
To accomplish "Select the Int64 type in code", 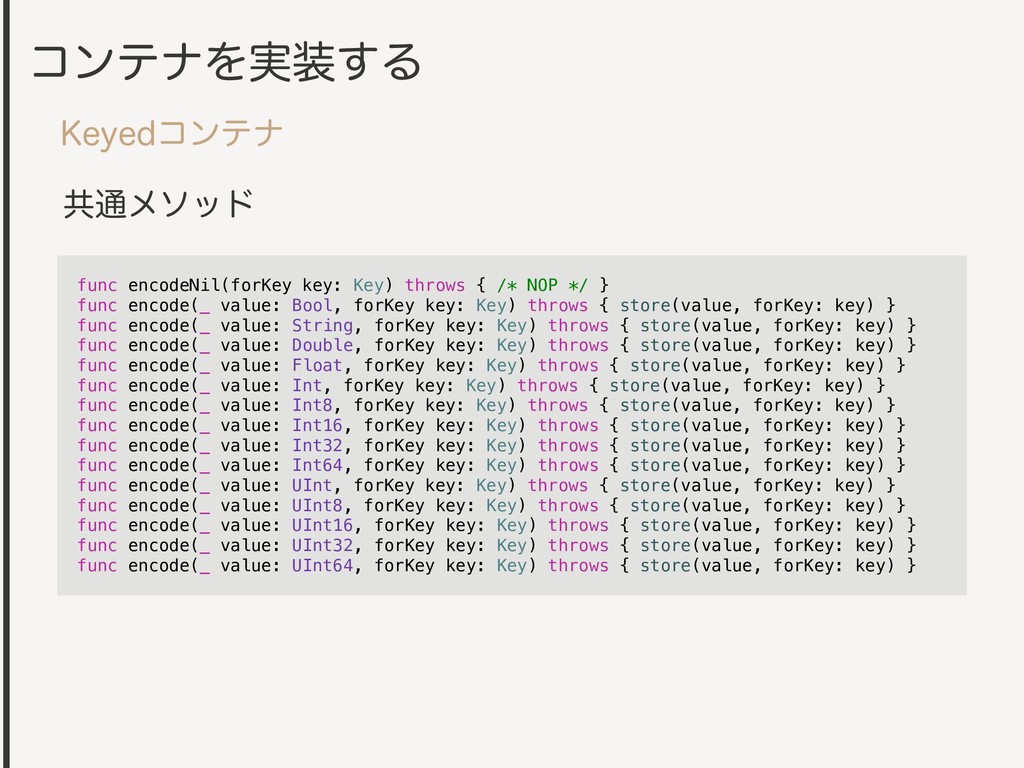I will tap(317, 465).
